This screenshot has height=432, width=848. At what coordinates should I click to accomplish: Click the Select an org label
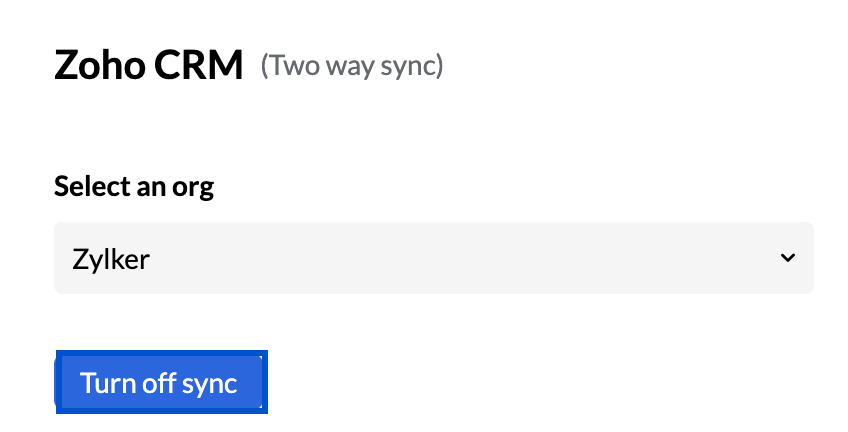tap(134, 187)
